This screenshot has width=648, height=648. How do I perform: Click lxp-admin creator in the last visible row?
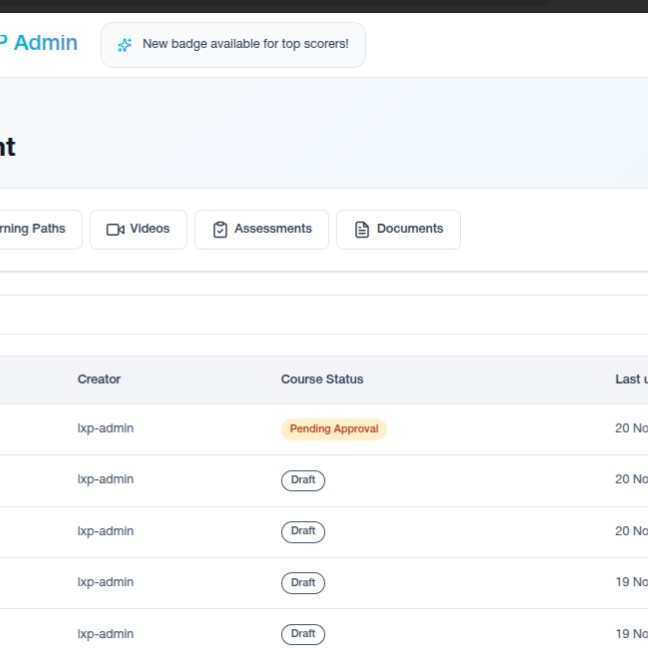(105, 634)
